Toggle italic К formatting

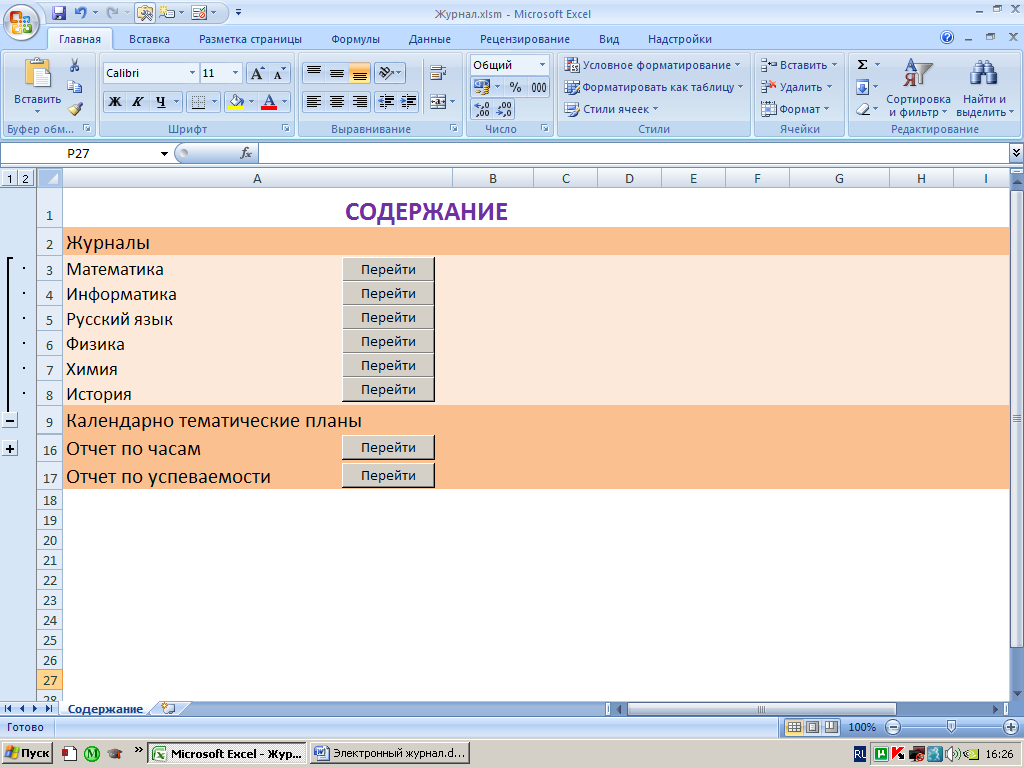(x=137, y=102)
